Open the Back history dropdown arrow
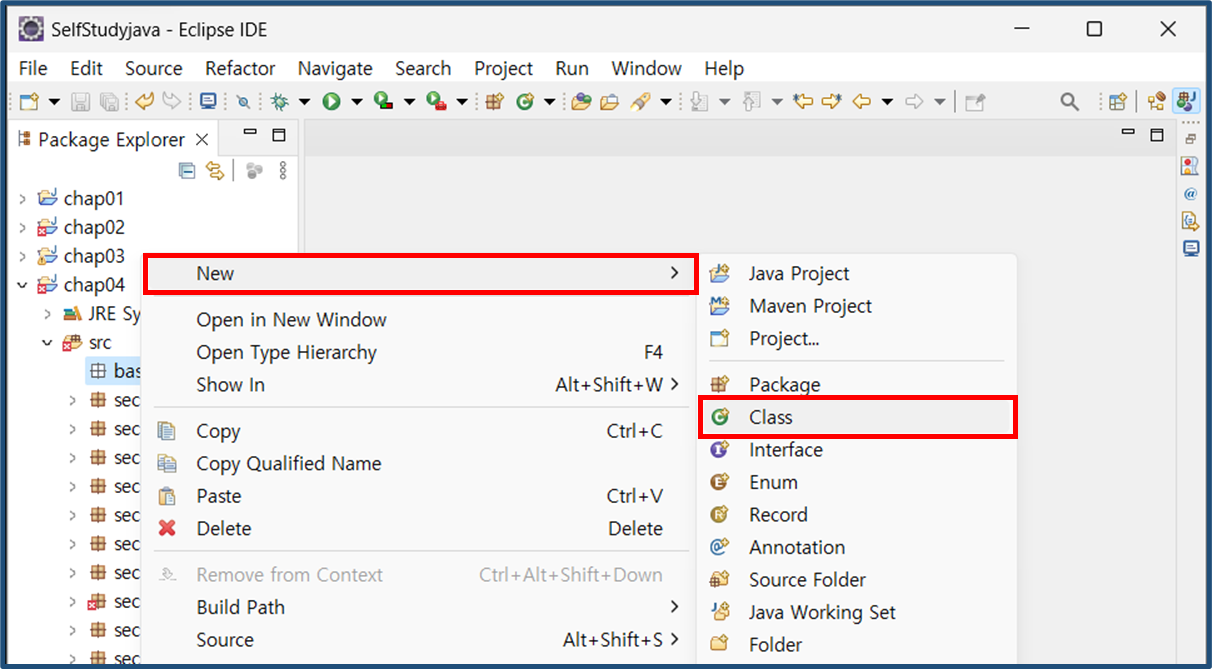Image resolution: width=1212 pixels, height=669 pixels. click(x=887, y=101)
